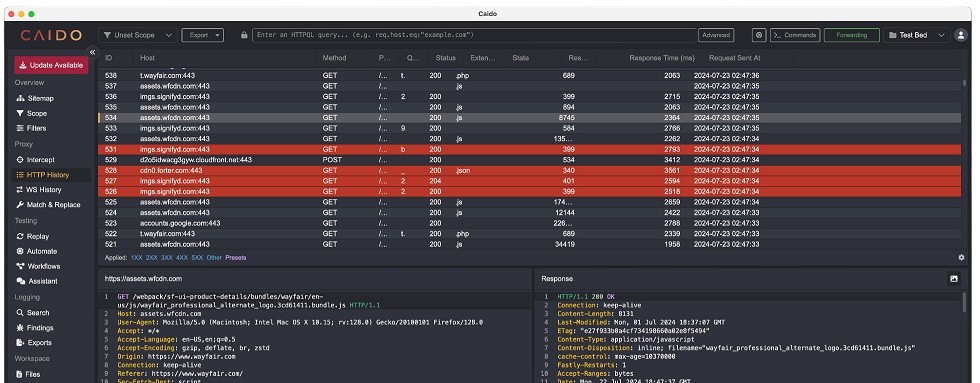Viewport: 980px width, 383px height.
Task: Go to Intercept in the Proxy section
Action: 35,160
